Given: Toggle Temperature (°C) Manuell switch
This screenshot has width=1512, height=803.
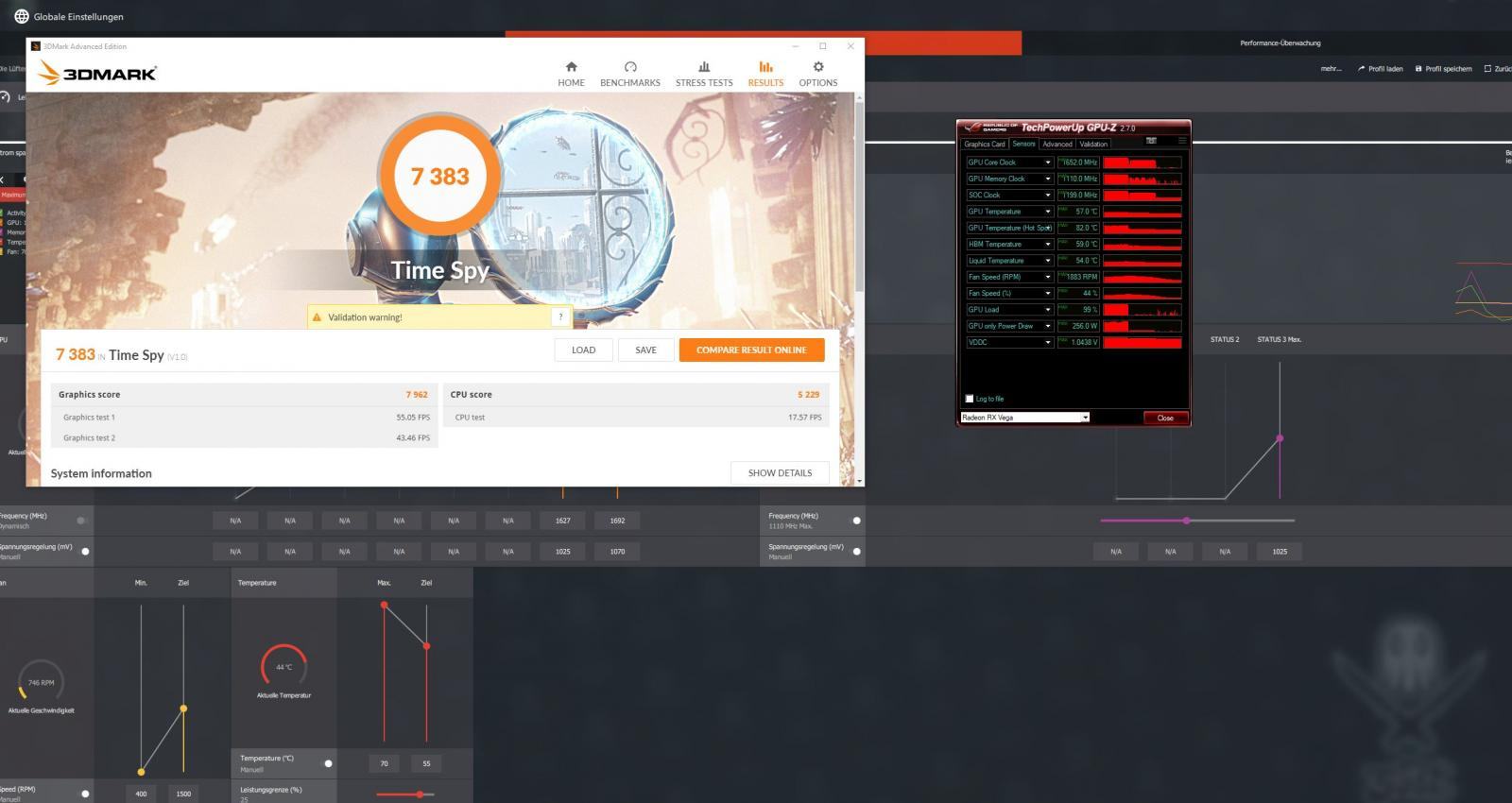Looking at the screenshot, I should [x=328, y=763].
